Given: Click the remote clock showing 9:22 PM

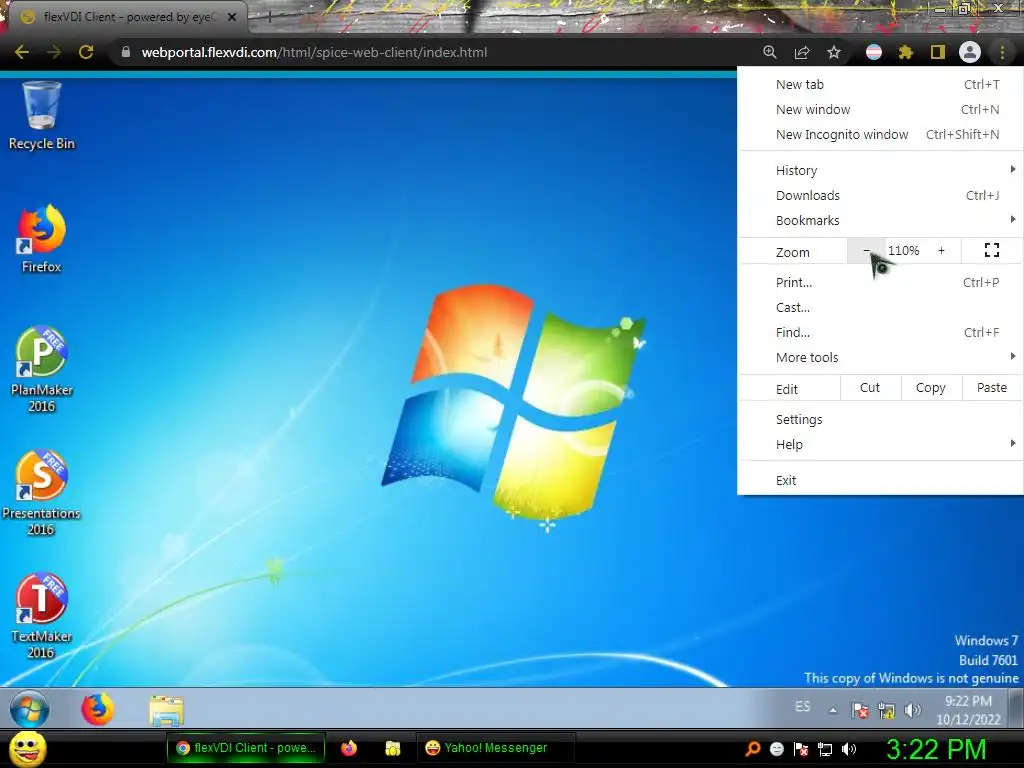Looking at the screenshot, I should [x=968, y=710].
